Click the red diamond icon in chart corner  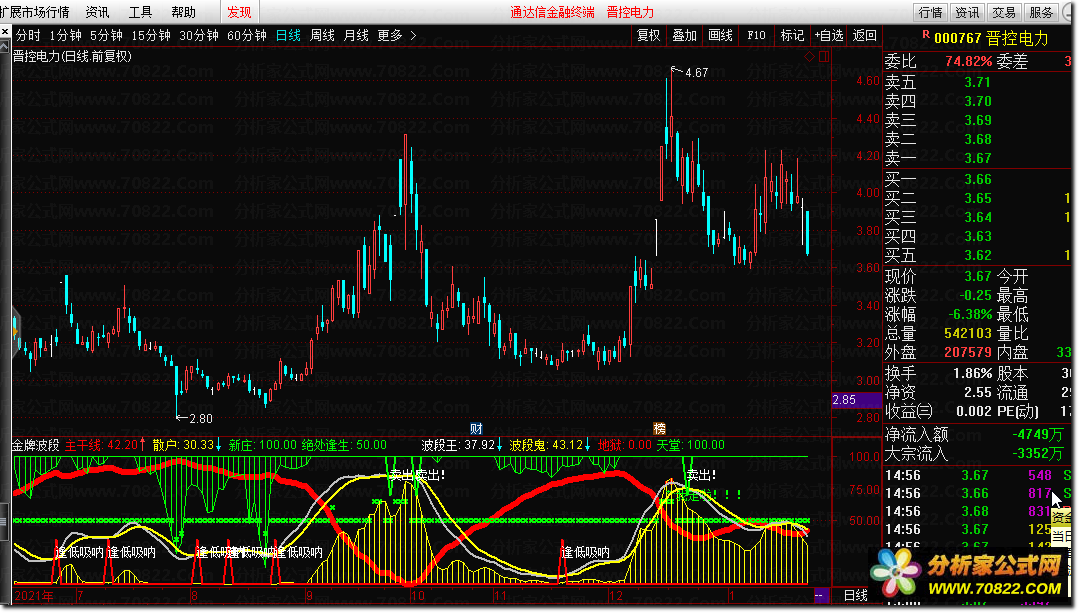[809, 56]
